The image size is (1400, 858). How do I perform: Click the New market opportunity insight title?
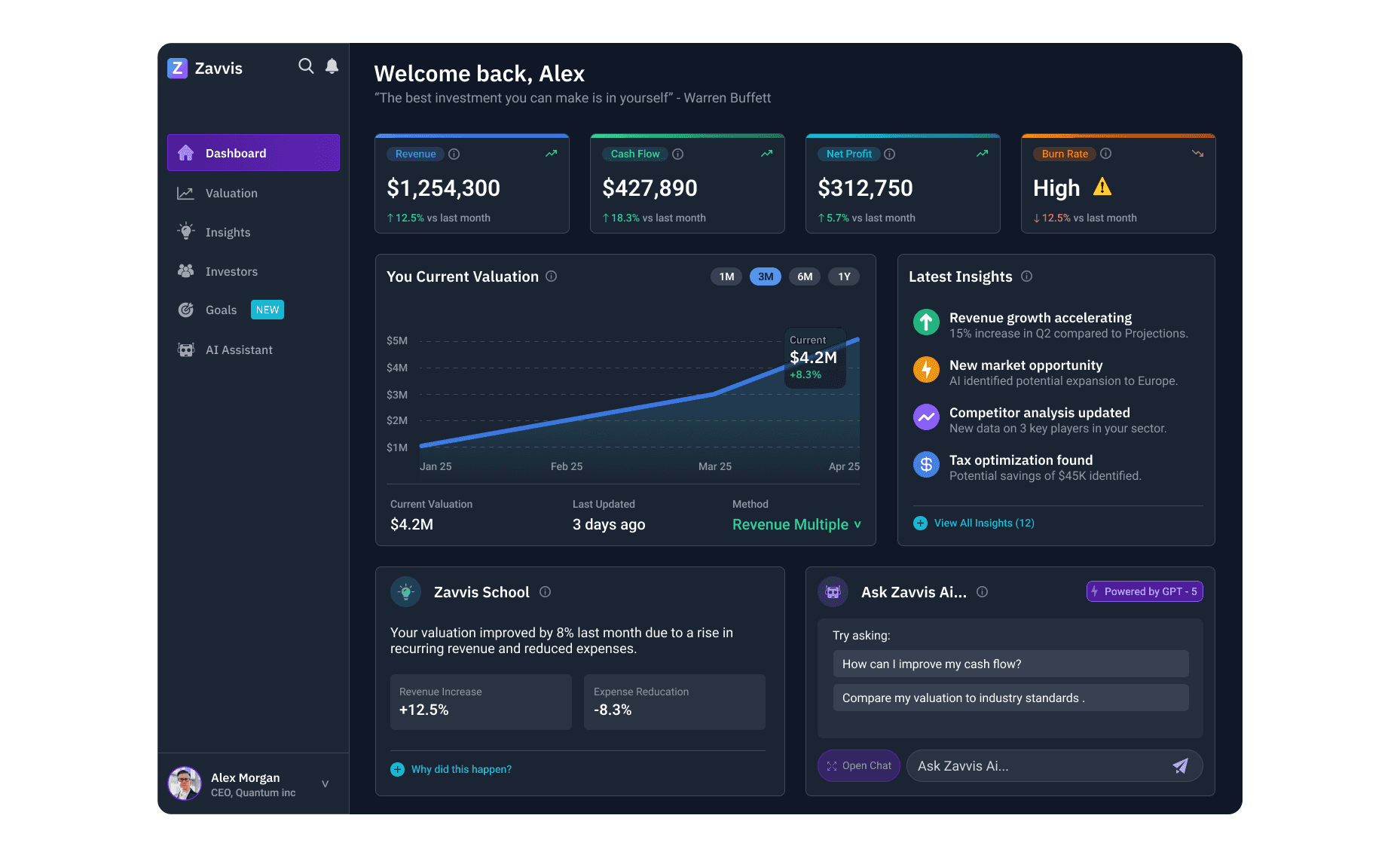coord(1026,365)
